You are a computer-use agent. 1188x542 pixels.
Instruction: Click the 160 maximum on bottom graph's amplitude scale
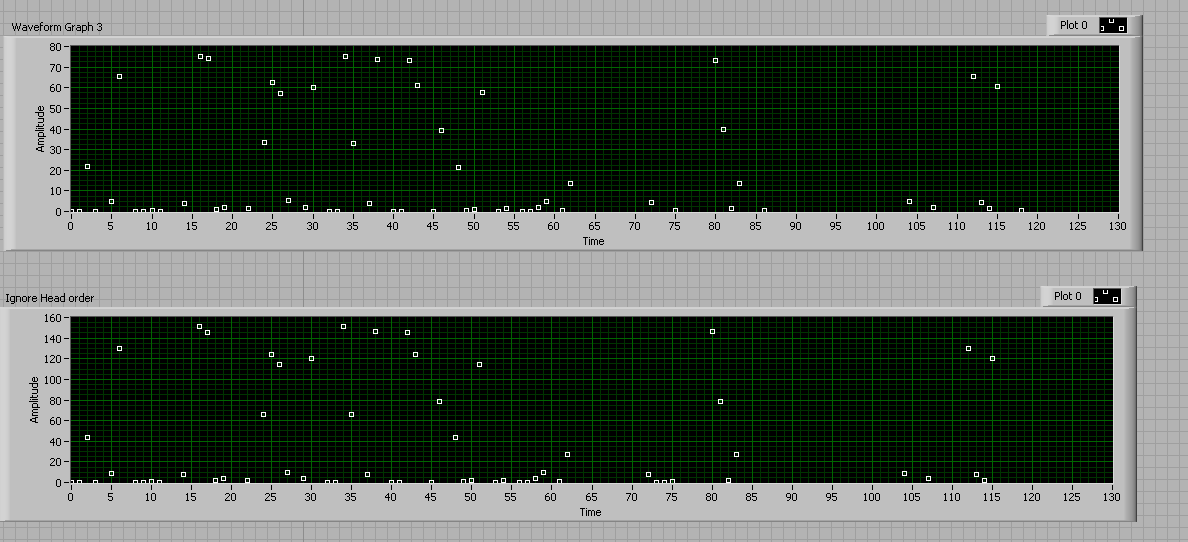(x=53, y=318)
